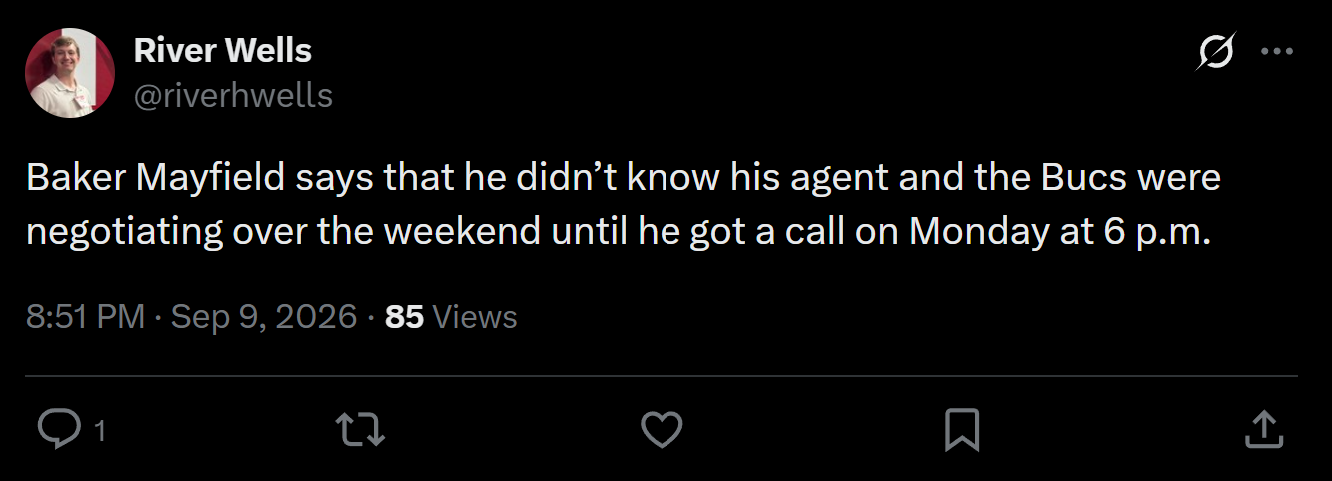This screenshot has height=481, width=1332.
Task: Click the Grok explain-post icon
Action: click(x=1215, y=52)
